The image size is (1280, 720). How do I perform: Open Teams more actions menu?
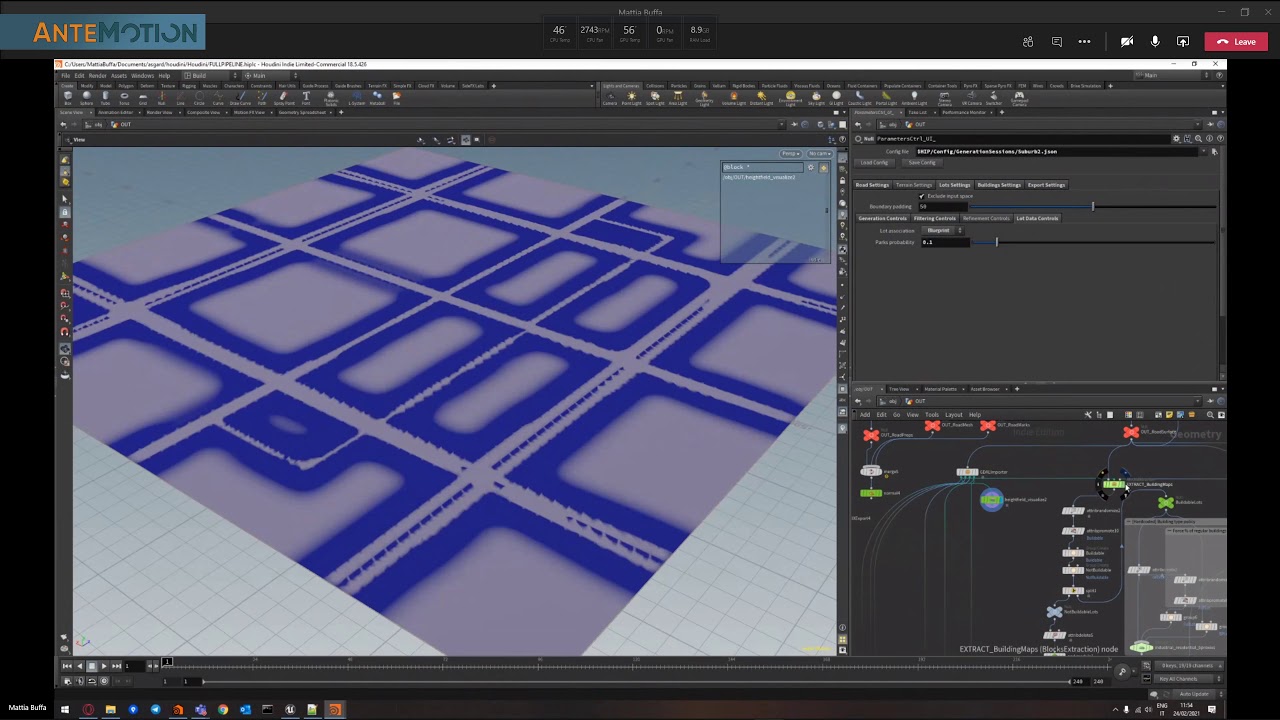[x=1084, y=42]
